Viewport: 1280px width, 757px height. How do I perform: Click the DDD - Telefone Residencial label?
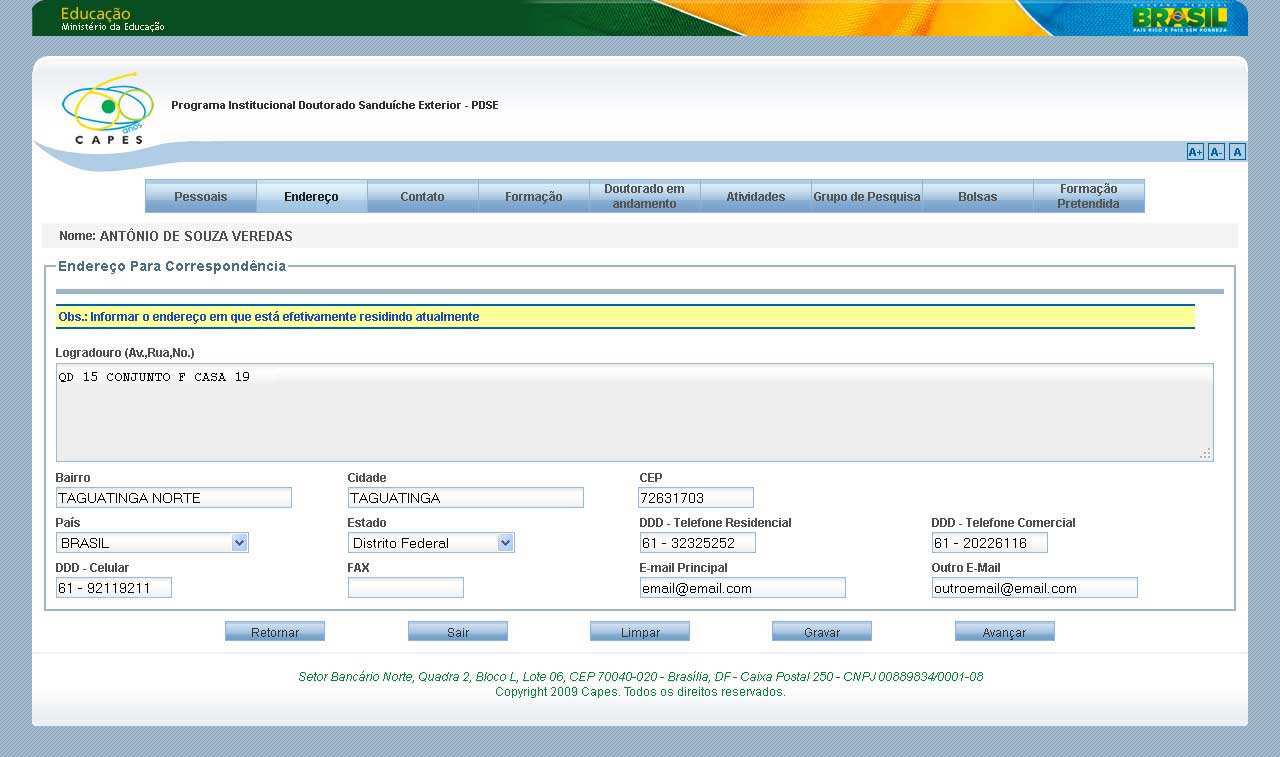tap(715, 523)
